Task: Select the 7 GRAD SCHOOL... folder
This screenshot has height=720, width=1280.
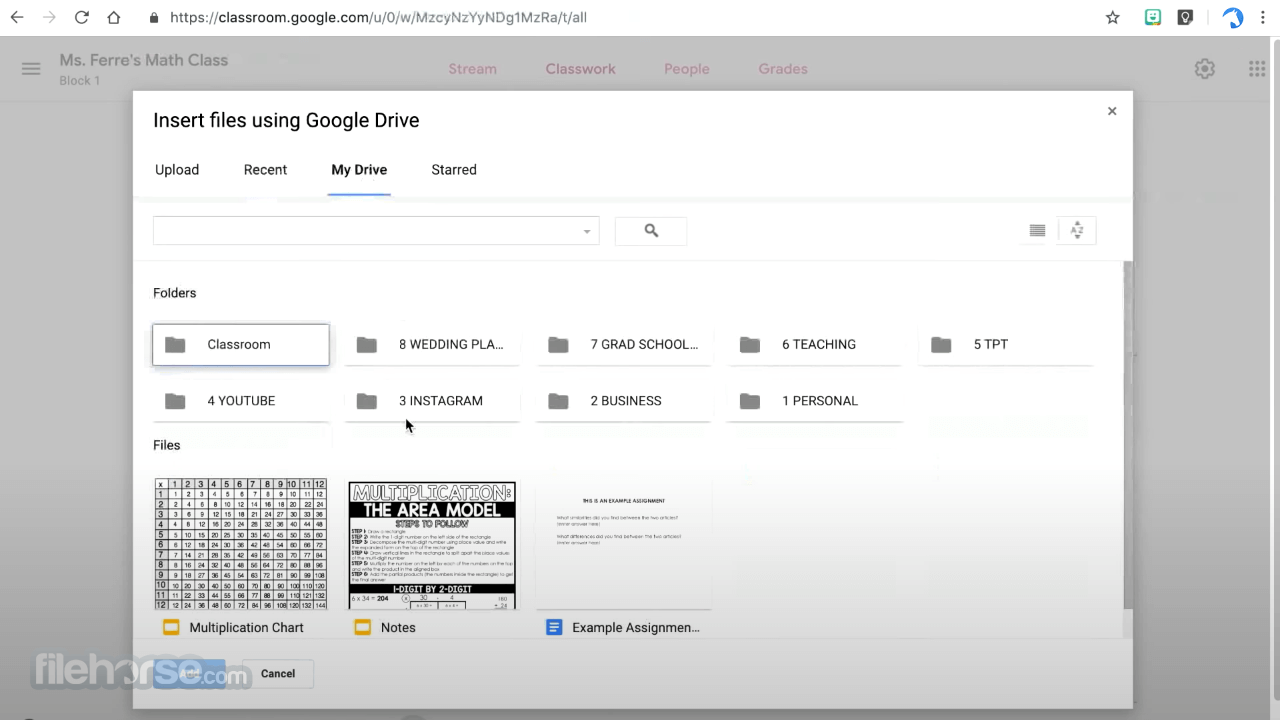Action: pos(624,344)
